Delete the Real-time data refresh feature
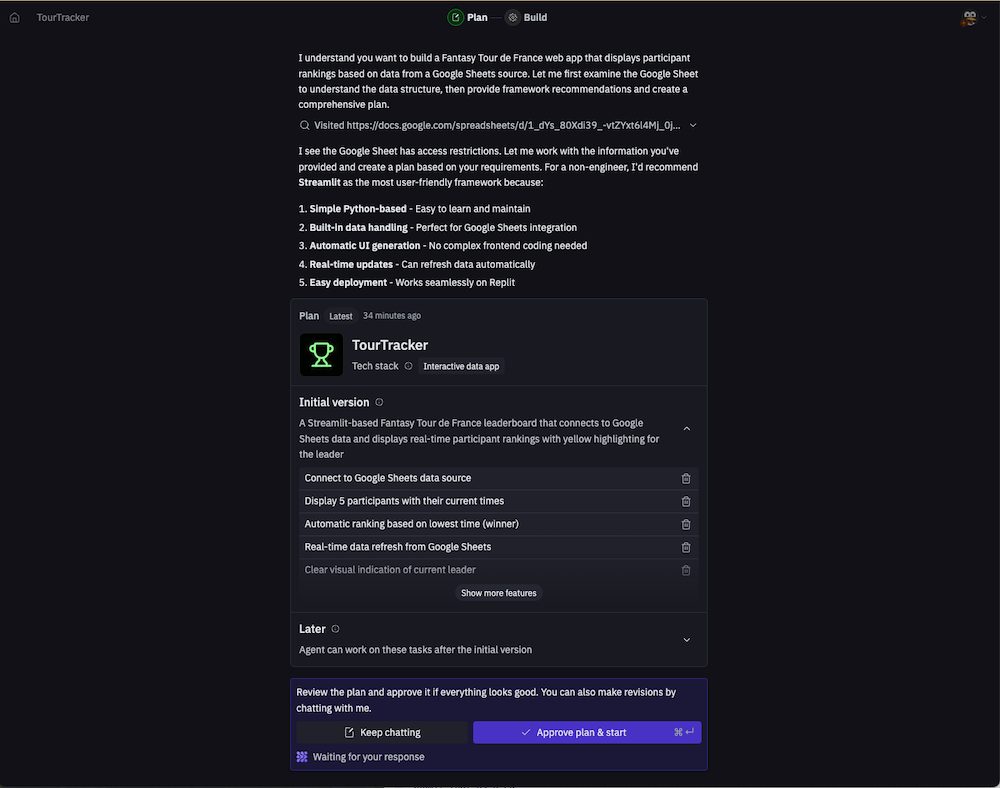The image size is (1000, 788). (x=686, y=547)
